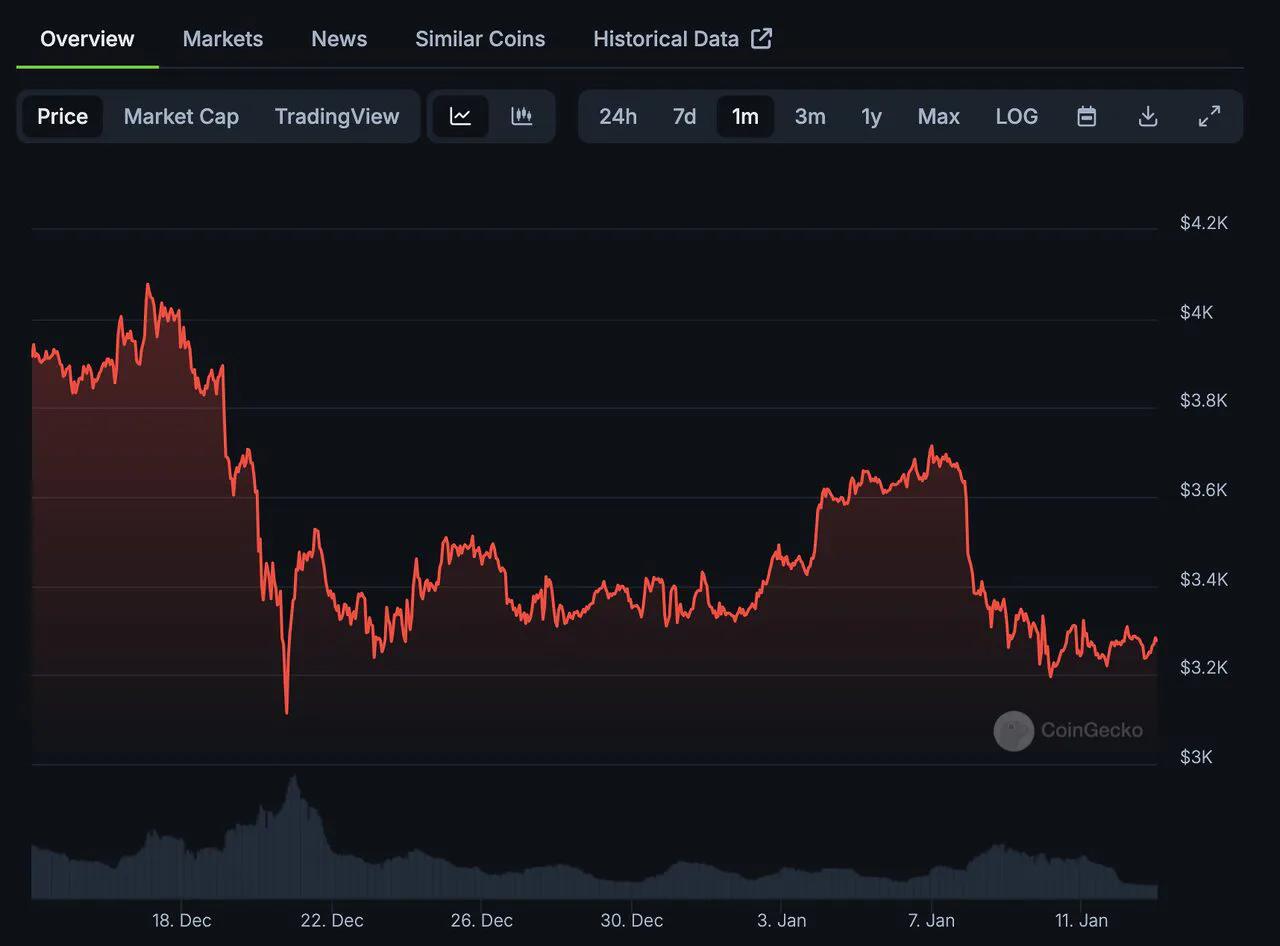
Task: Toggle LOG scale on the chart
Action: click(1017, 116)
